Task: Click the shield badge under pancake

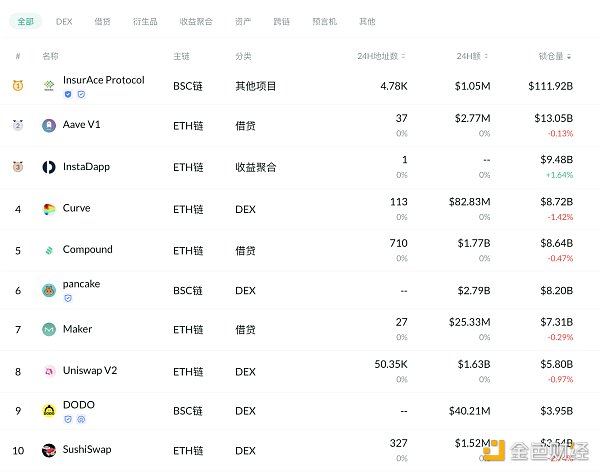Action: (68, 298)
